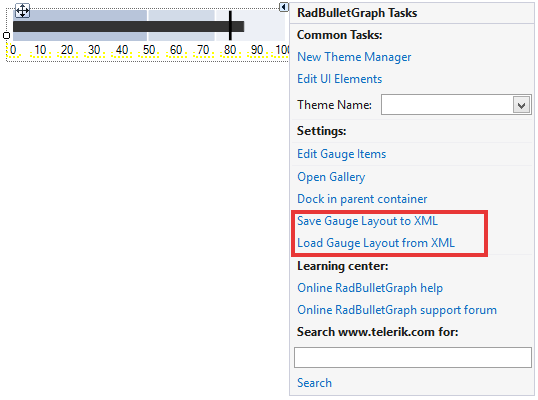Click the scale label 90
This screenshot has height=400, width=538.
point(257,50)
